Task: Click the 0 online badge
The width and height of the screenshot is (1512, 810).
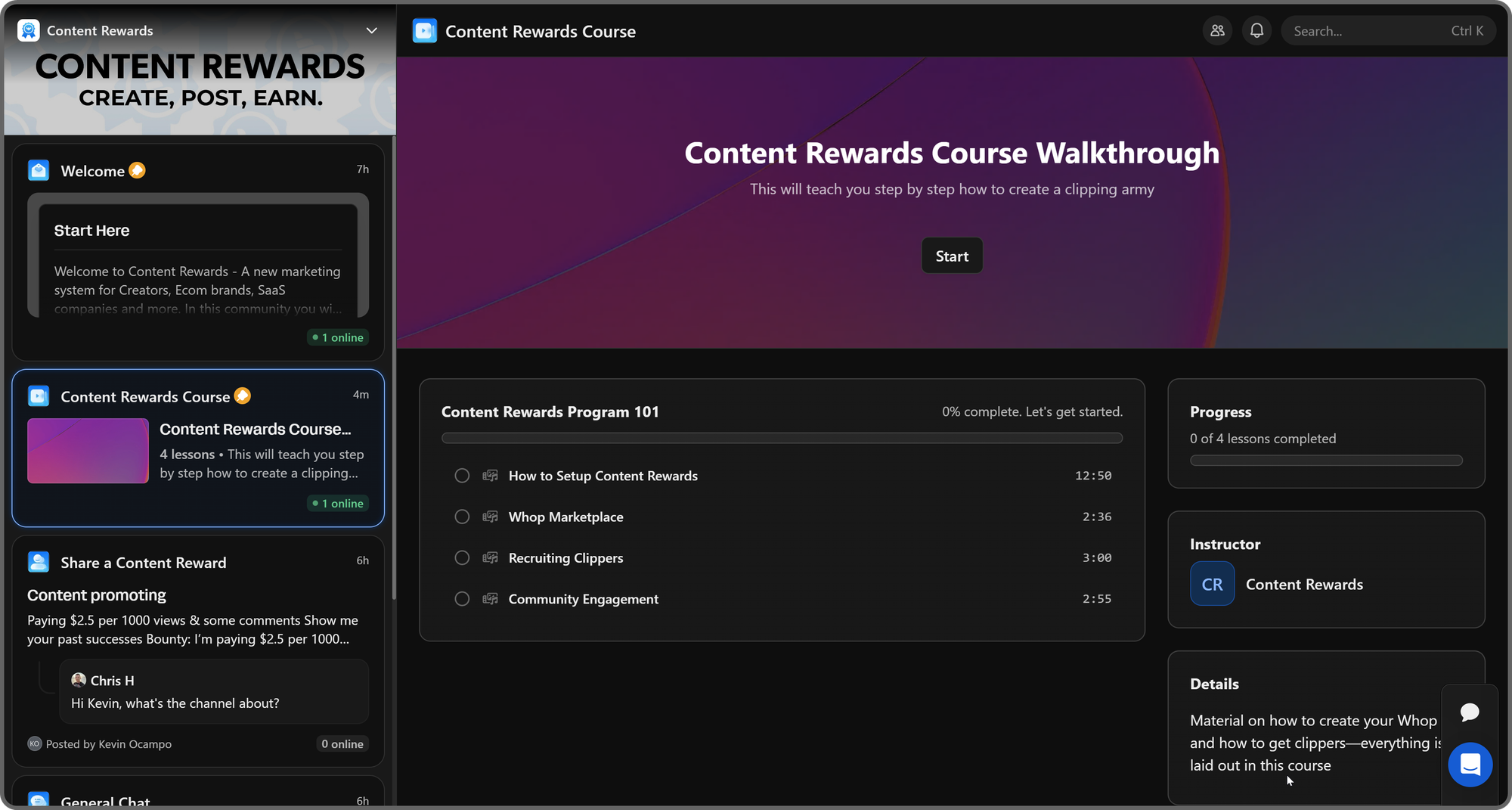Action: [342, 743]
